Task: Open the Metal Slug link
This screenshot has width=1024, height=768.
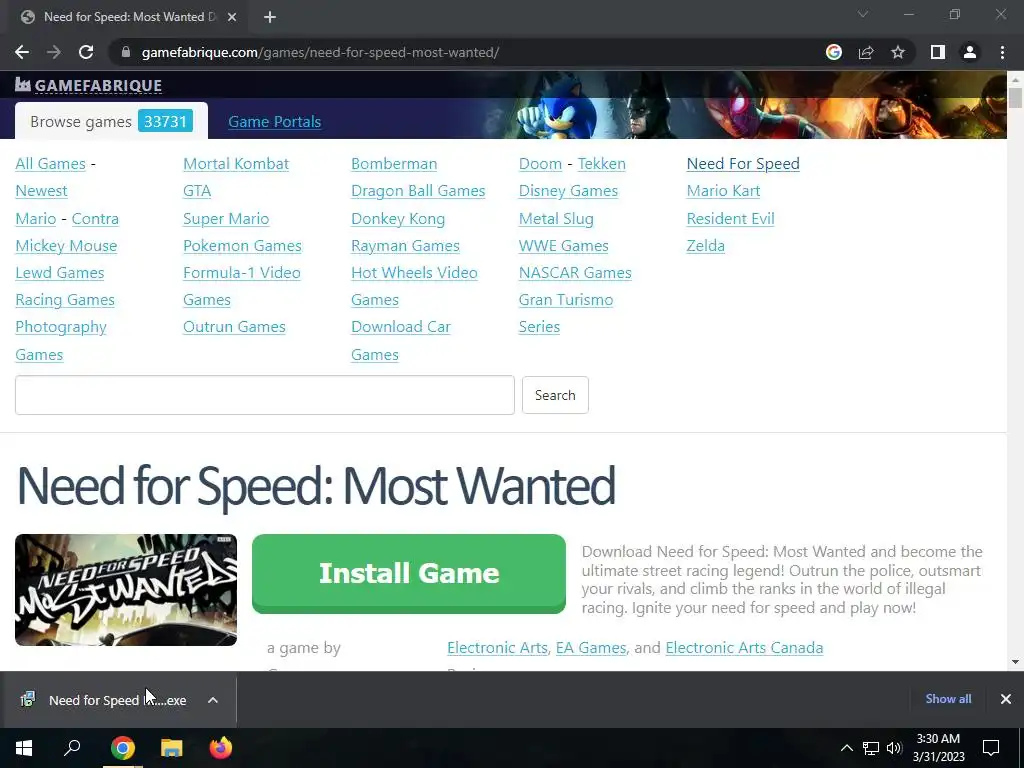Action: (556, 219)
